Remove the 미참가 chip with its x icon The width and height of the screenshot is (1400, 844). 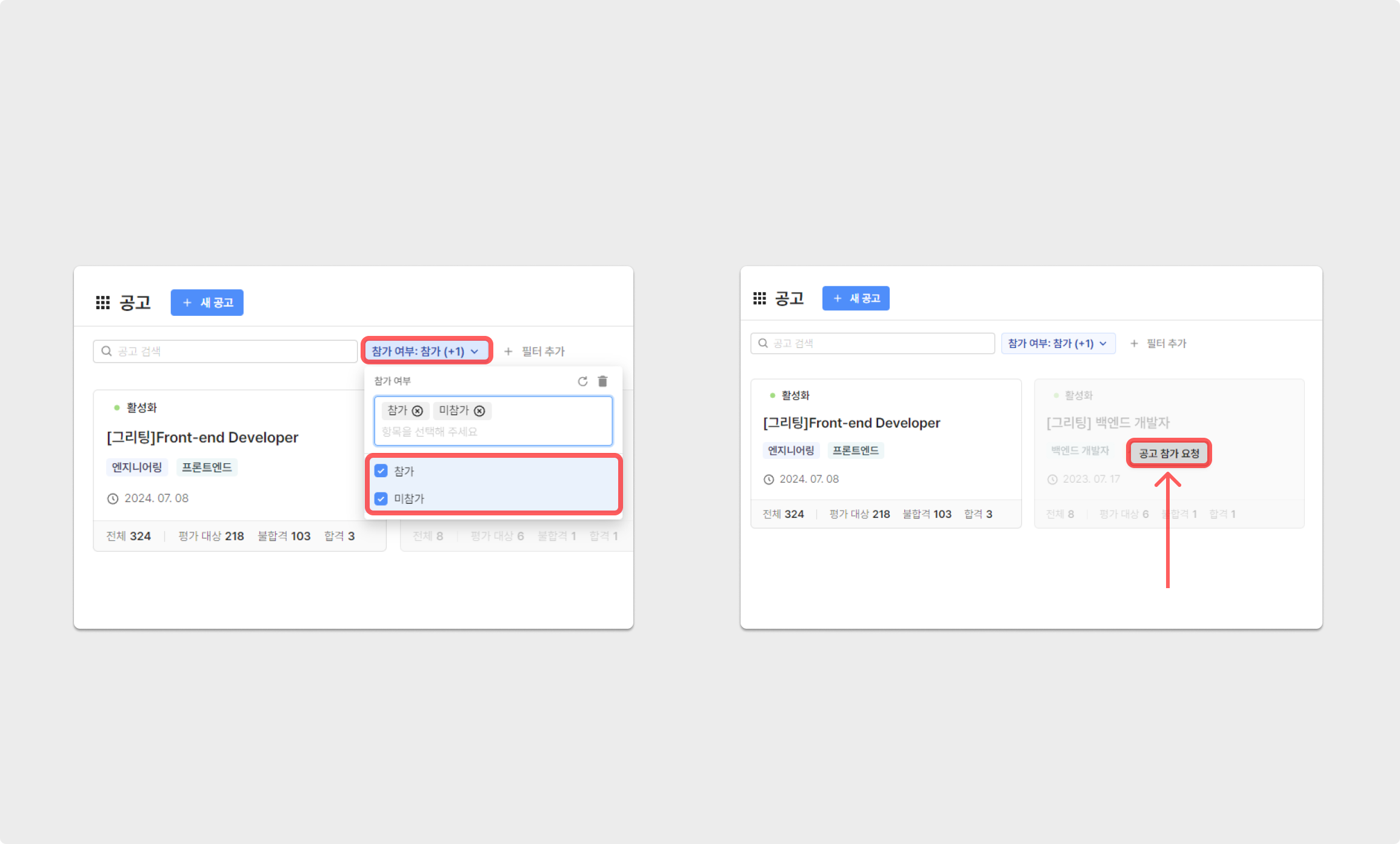479,411
